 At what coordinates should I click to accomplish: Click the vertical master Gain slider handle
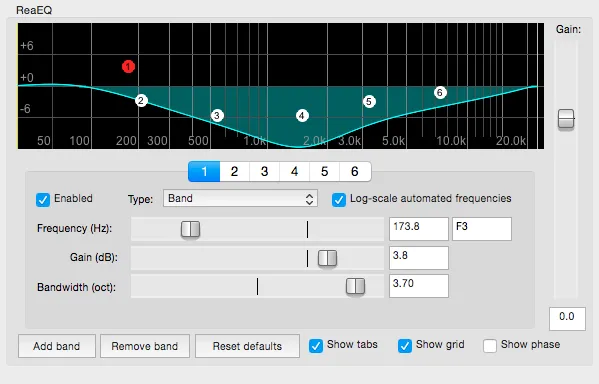(x=566, y=119)
